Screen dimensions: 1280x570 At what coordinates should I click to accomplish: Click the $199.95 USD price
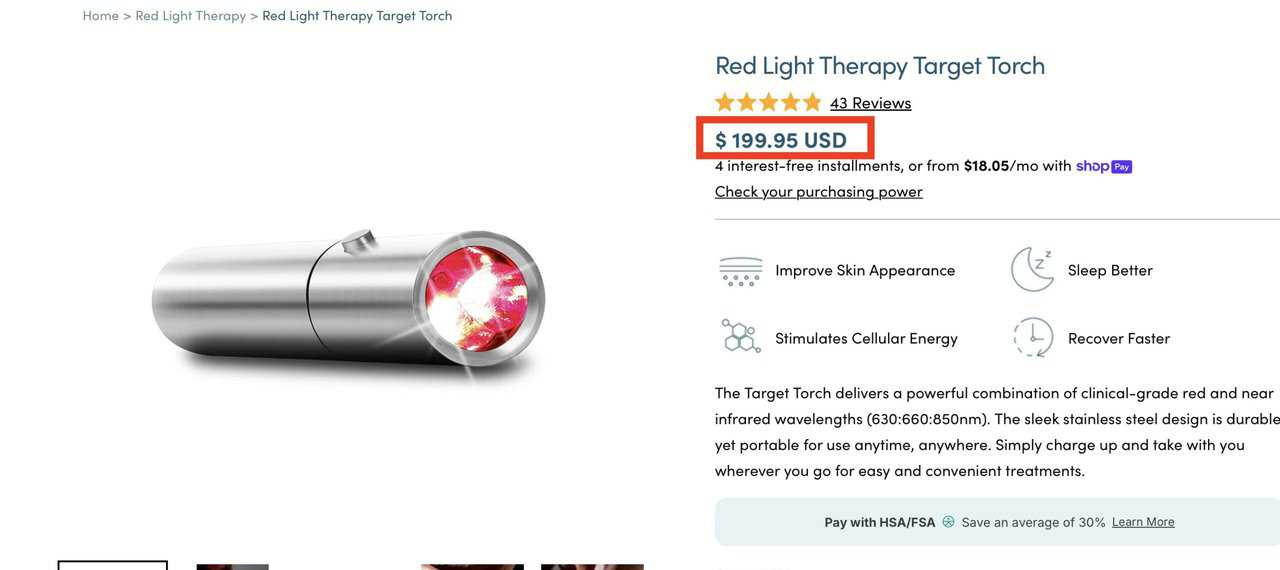pyautogui.click(x=781, y=139)
